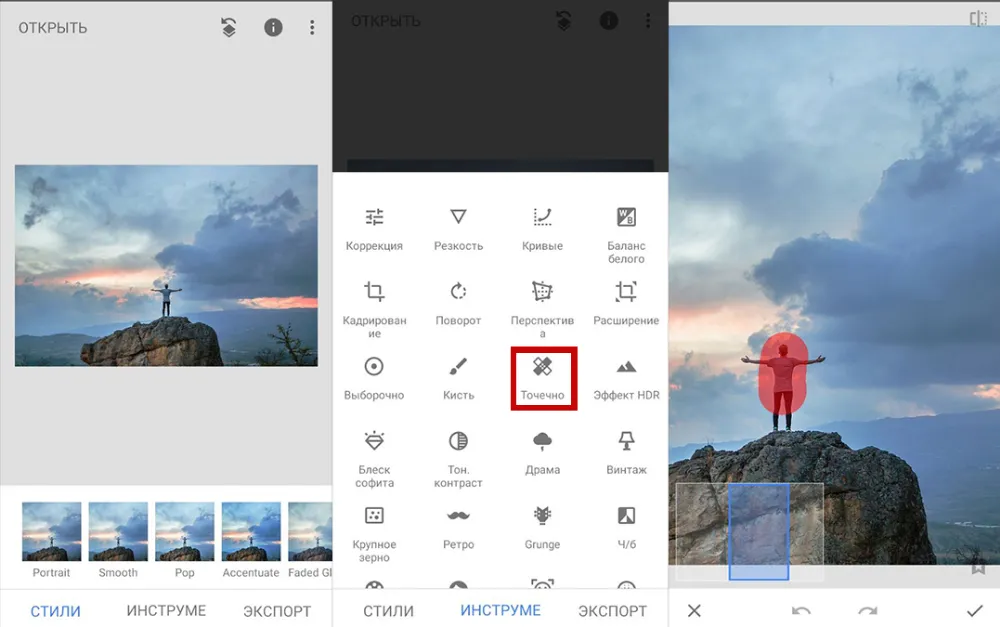Switch to ИНСТРУМЕ tab in left screen
Viewport: 1000px width, 627px height.
(x=166, y=610)
